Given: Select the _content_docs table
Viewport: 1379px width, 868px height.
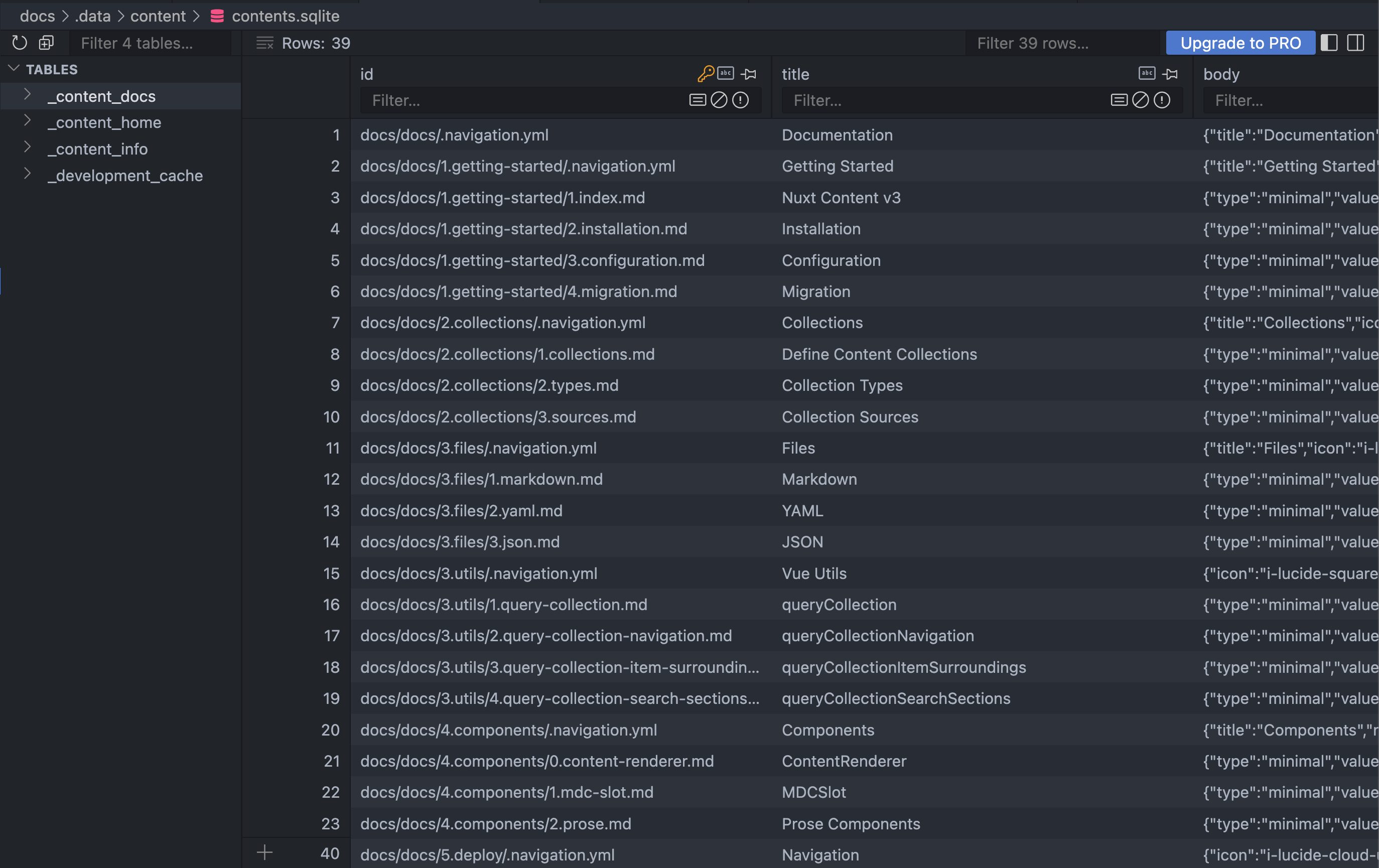Looking at the screenshot, I should [101, 96].
